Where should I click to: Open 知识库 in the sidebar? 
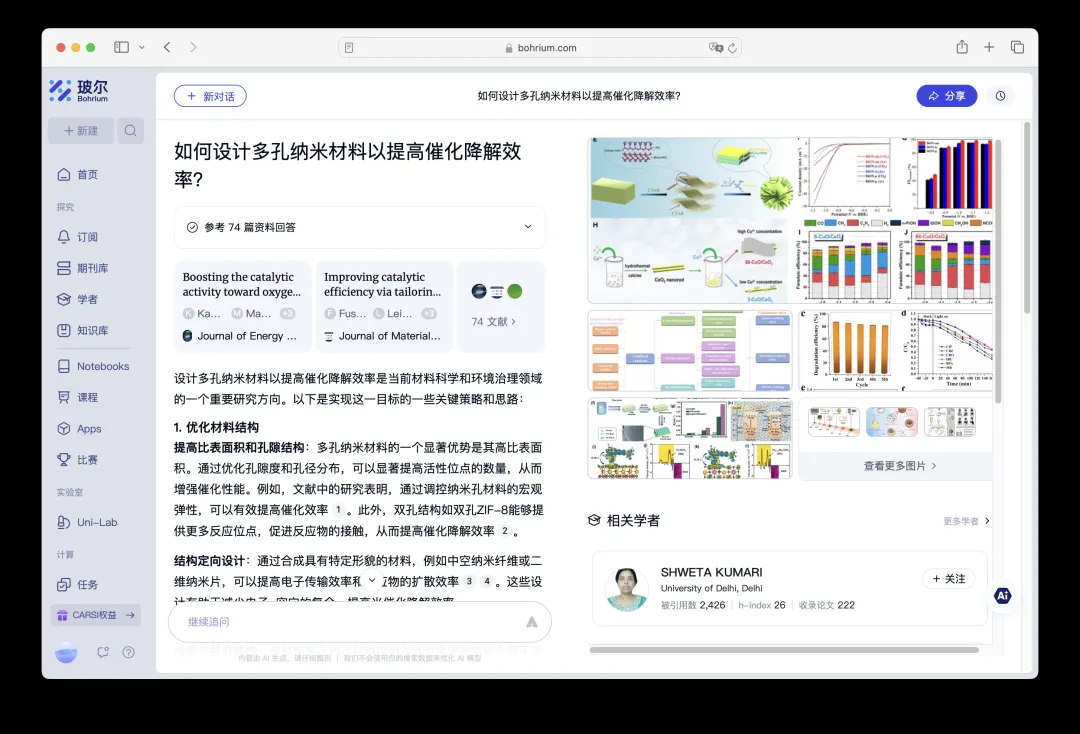(83, 331)
